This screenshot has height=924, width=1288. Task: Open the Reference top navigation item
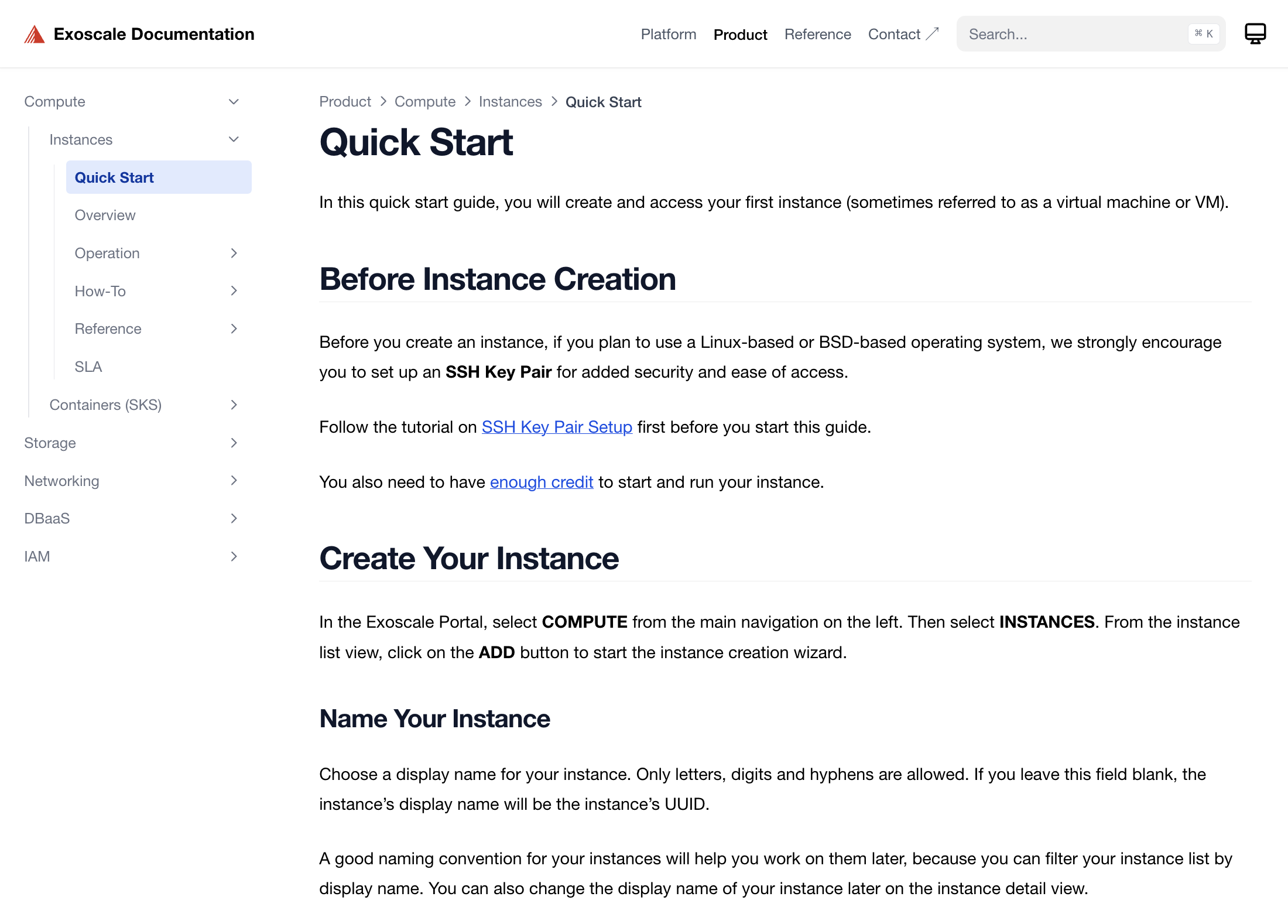click(817, 35)
